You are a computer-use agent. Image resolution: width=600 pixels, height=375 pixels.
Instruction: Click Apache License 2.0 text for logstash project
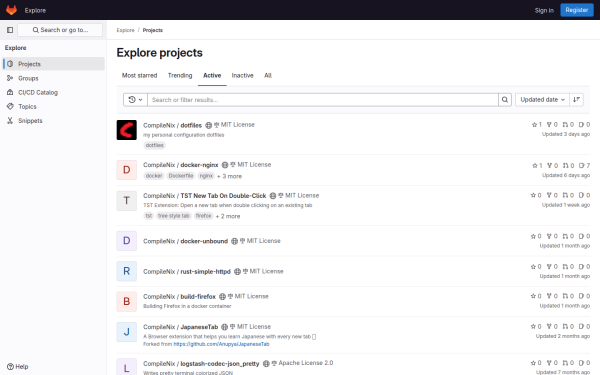click(x=306, y=363)
